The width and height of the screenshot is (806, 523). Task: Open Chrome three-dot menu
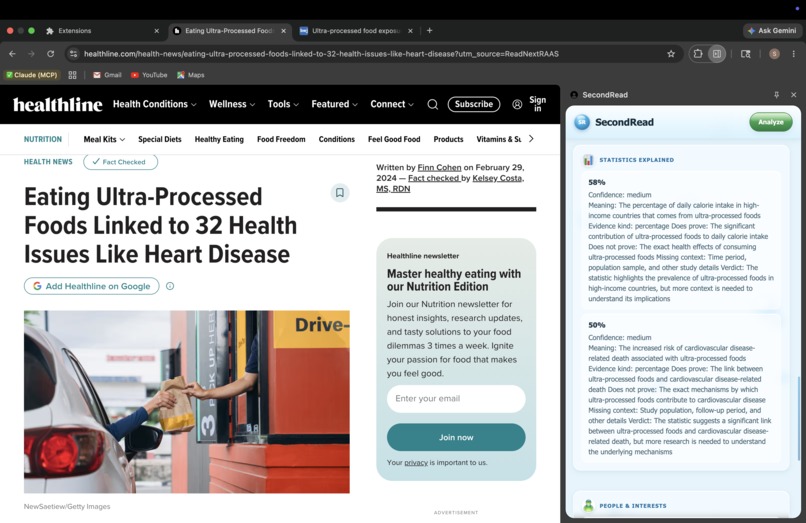[x=794, y=53]
